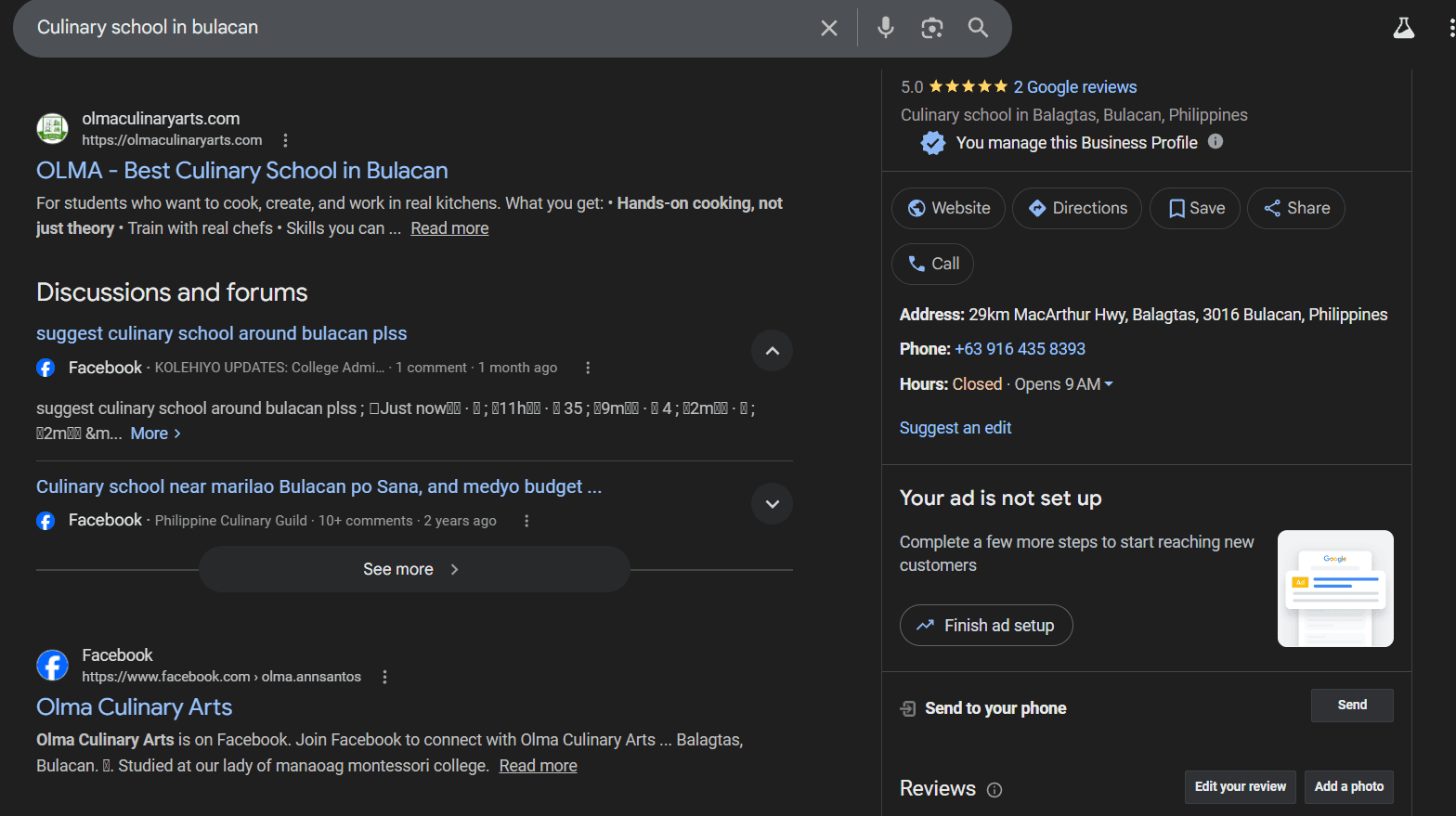The image size is (1456, 816).
Task: Click Suggest an edit link
Action: [x=955, y=428]
